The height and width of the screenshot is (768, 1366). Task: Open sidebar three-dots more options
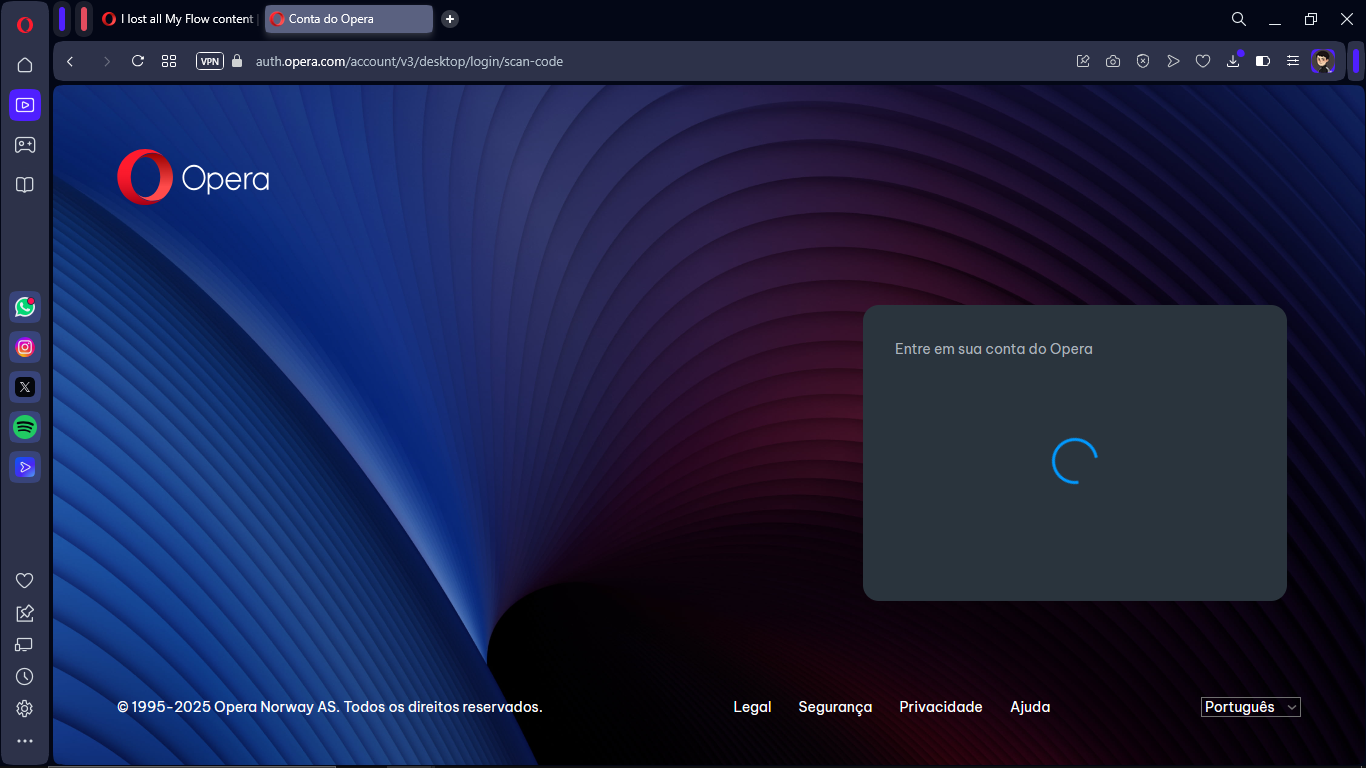pyautogui.click(x=25, y=741)
